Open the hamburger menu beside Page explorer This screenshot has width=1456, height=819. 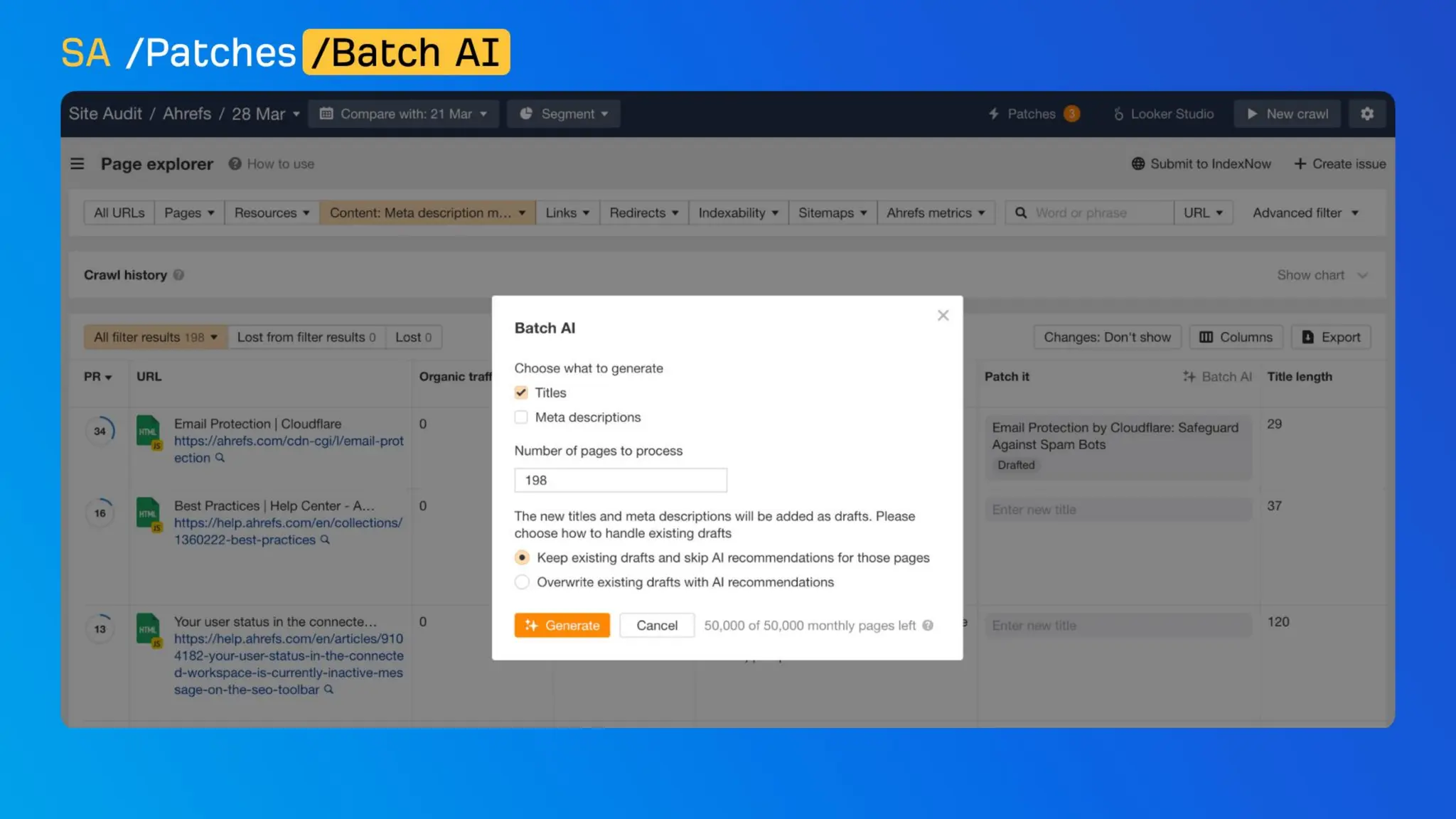(77, 164)
